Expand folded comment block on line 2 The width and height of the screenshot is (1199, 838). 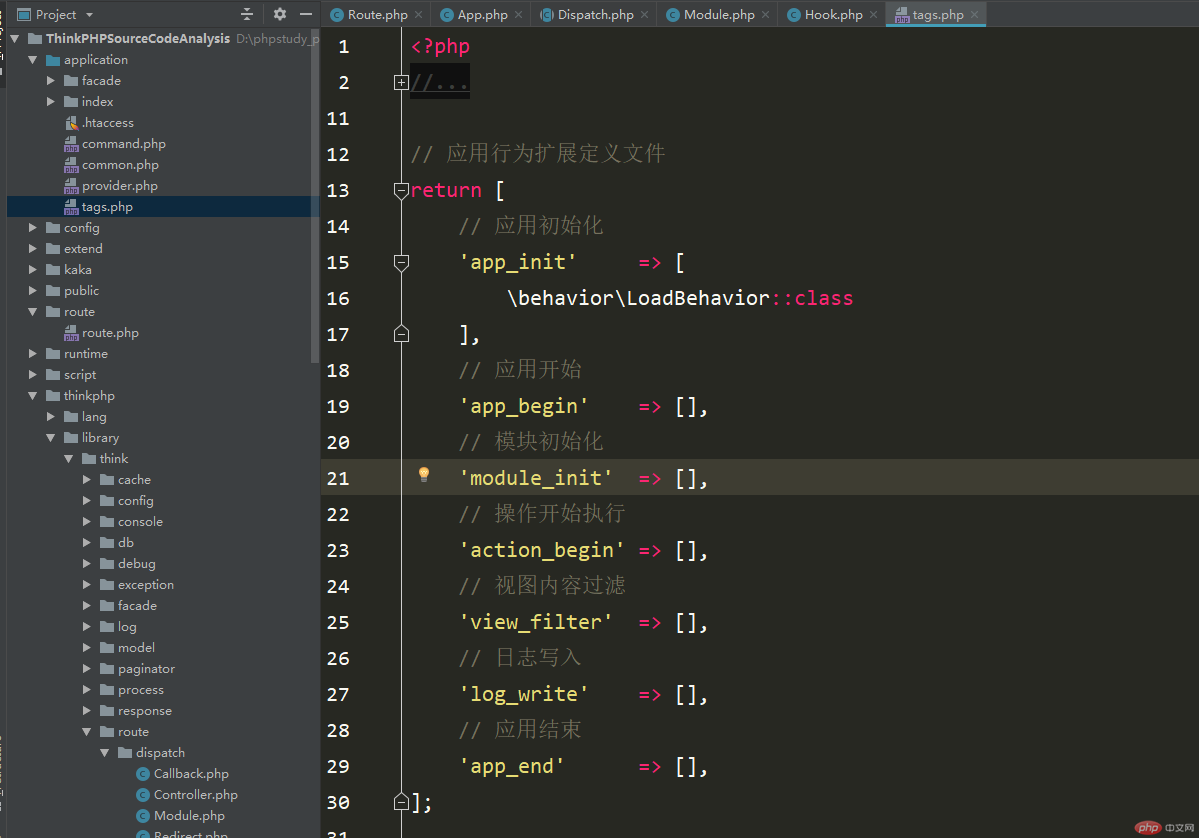coord(401,83)
